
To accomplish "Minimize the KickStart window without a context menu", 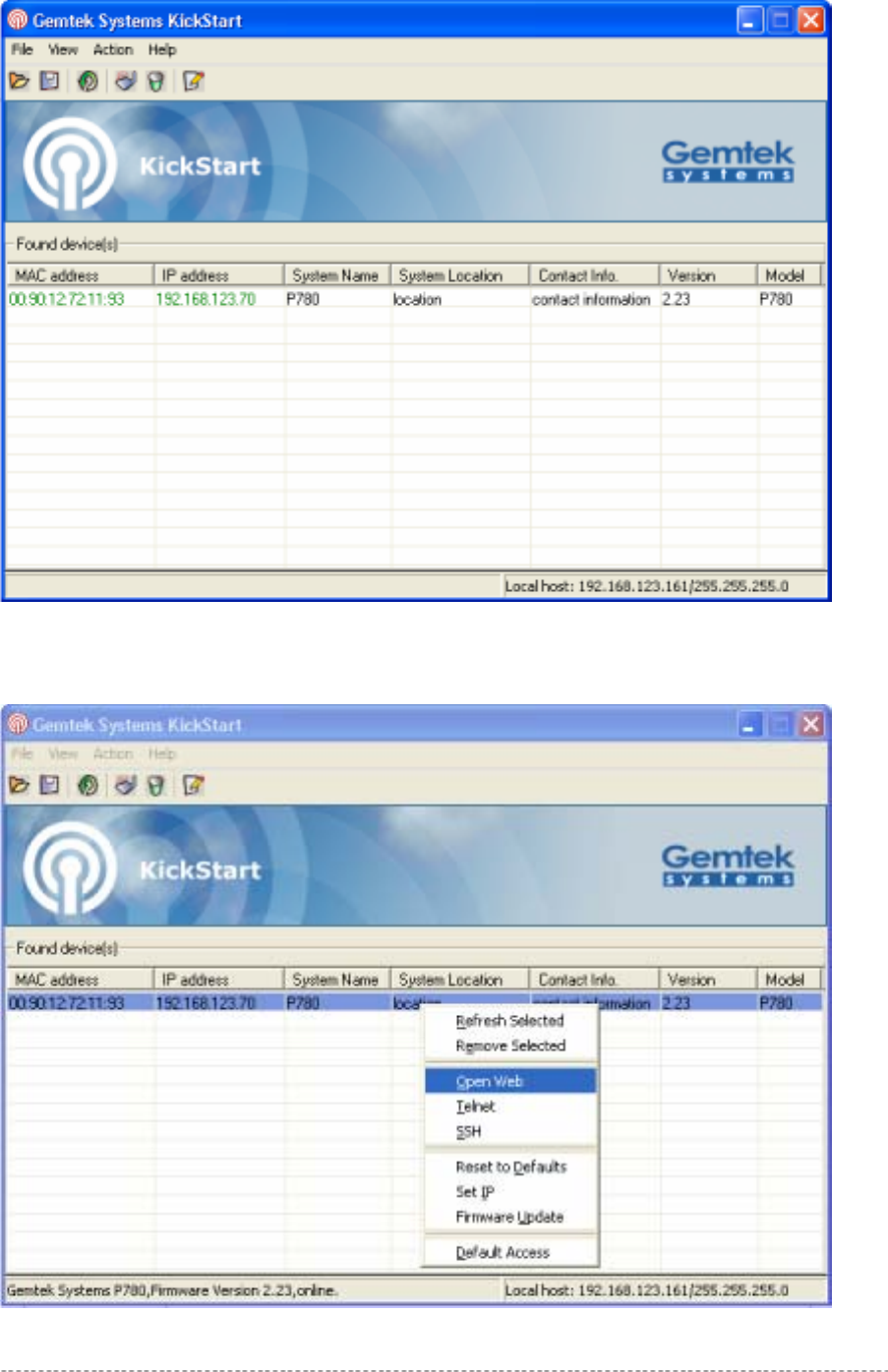I will tap(750, 21).
